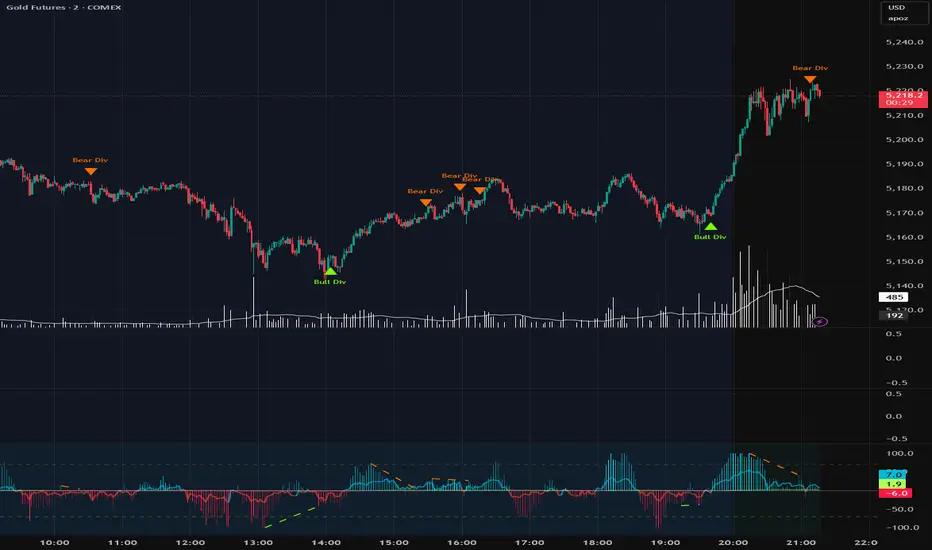Click the 12:00 time axis label

190,542
